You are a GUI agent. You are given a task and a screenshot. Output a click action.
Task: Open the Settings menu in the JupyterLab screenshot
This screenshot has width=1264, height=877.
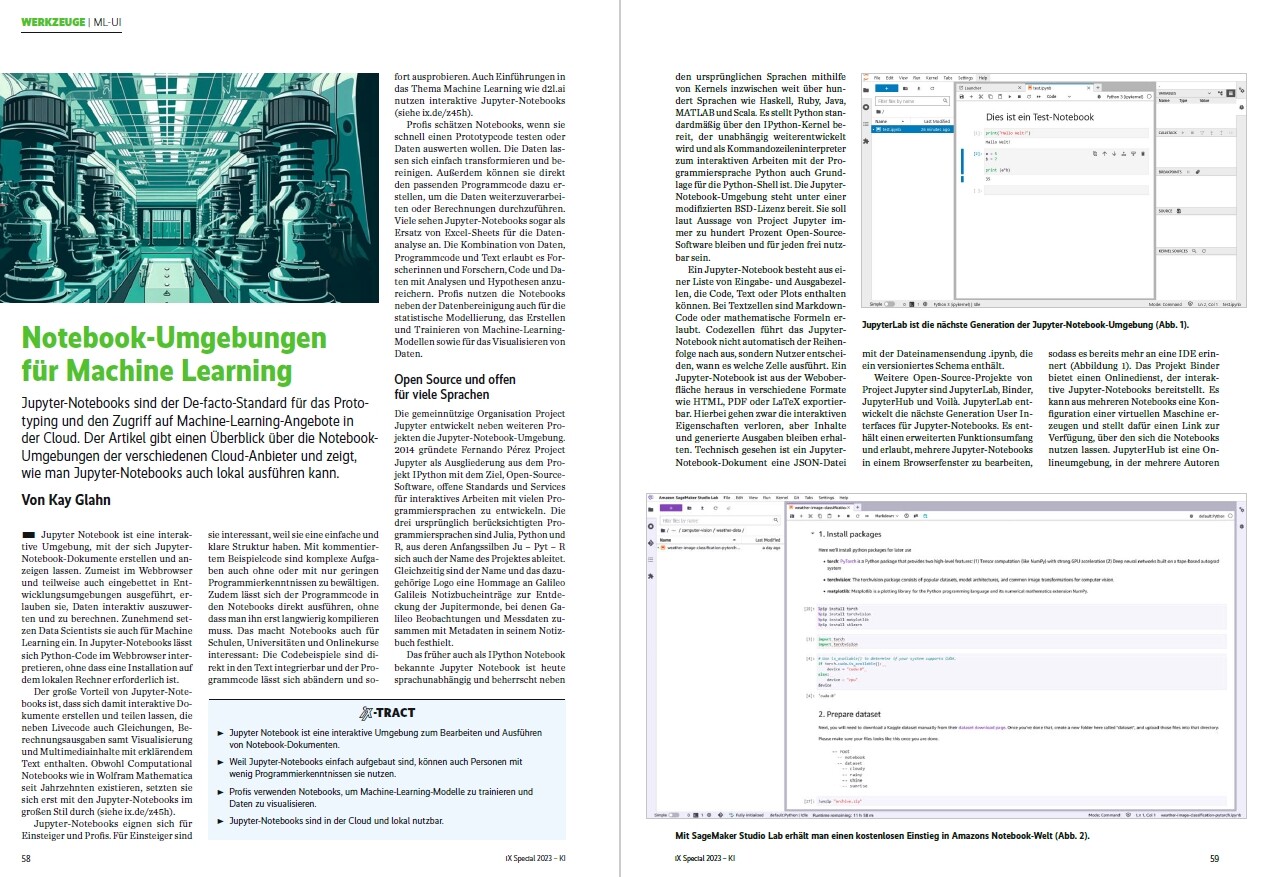(x=965, y=78)
